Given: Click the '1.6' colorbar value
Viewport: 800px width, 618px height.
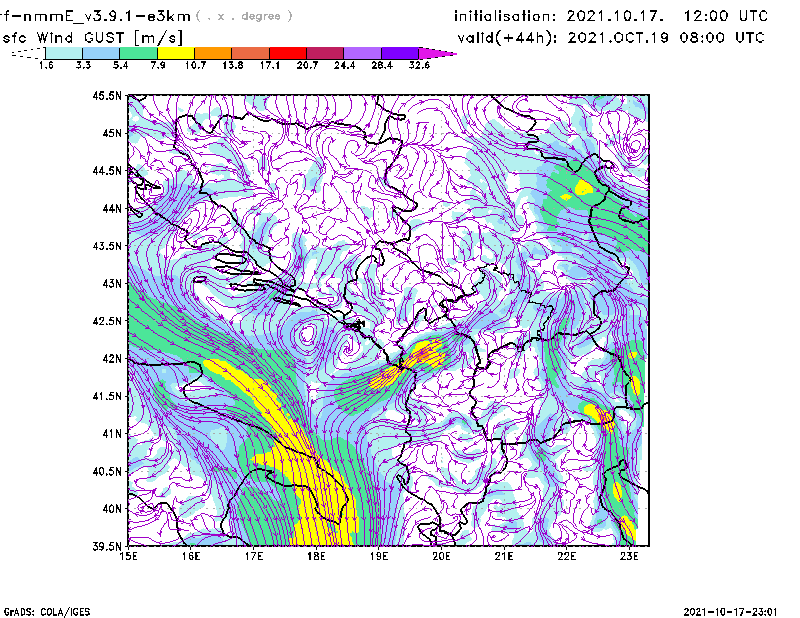Looking at the screenshot, I should point(46,65).
